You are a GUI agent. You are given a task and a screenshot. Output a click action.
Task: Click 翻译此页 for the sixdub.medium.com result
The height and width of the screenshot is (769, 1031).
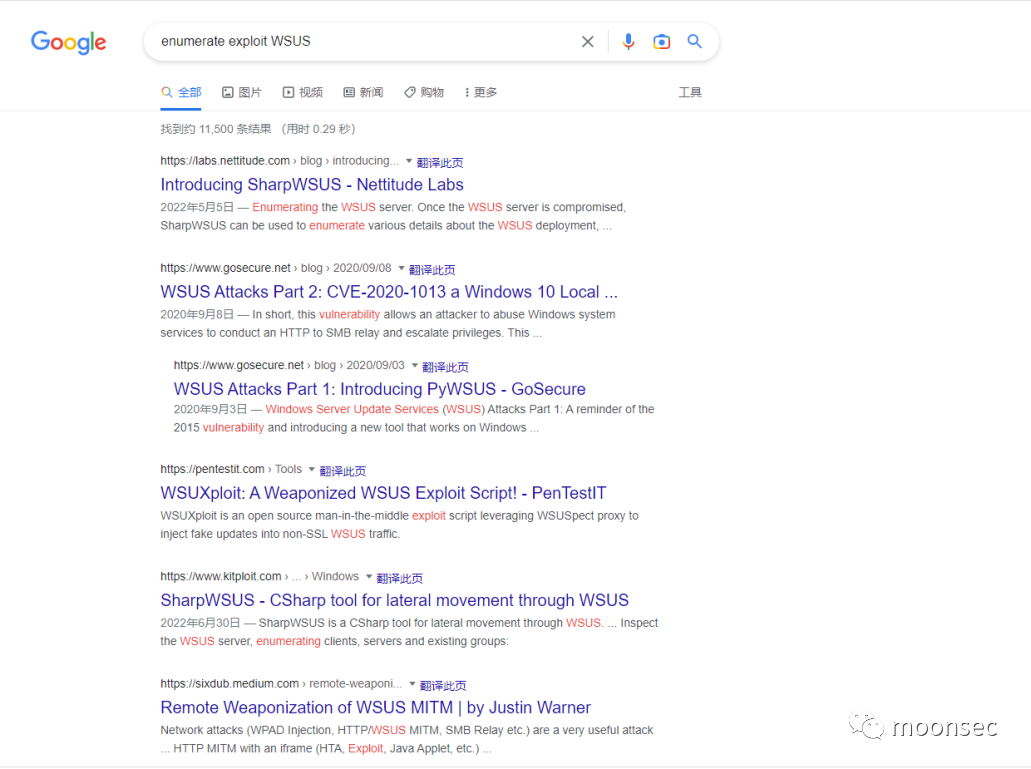pyautogui.click(x=443, y=686)
